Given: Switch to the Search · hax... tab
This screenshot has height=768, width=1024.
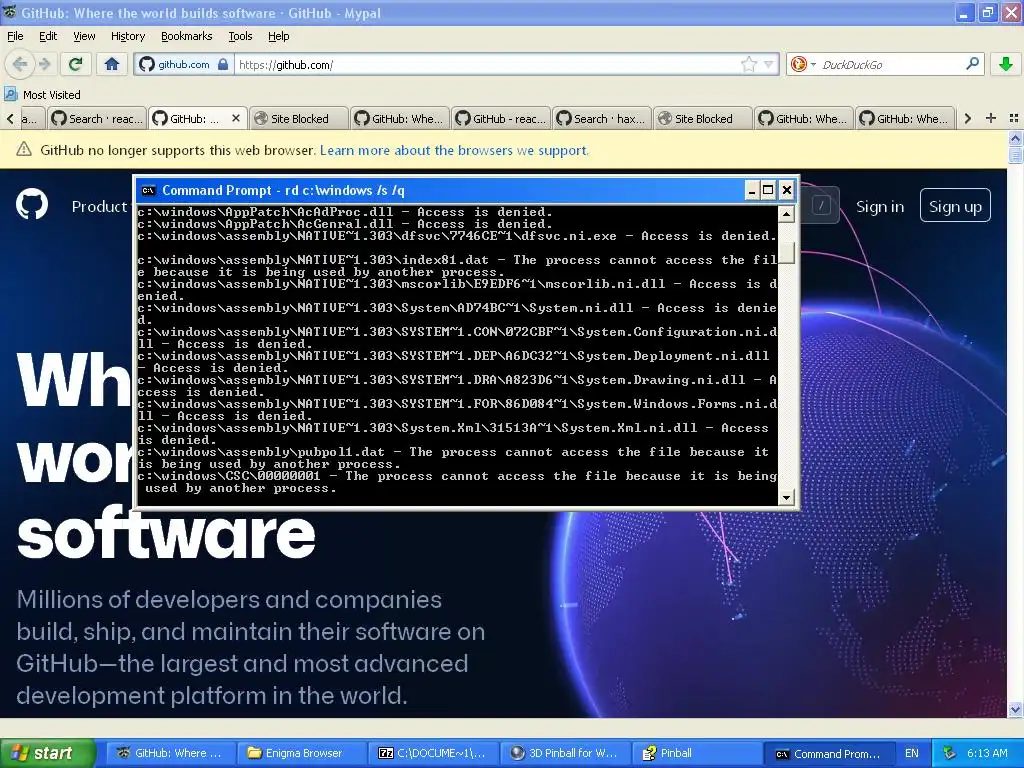Looking at the screenshot, I should (x=602, y=118).
